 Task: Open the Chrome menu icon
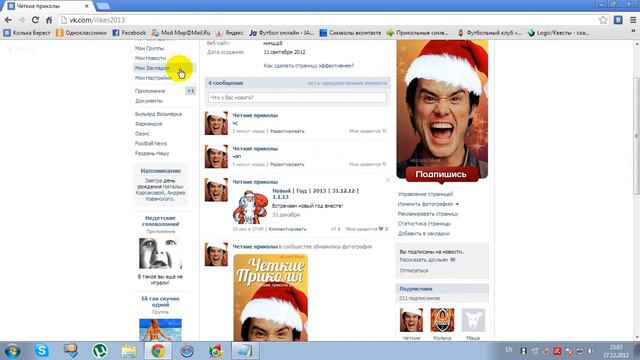click(x=633, y=20)
